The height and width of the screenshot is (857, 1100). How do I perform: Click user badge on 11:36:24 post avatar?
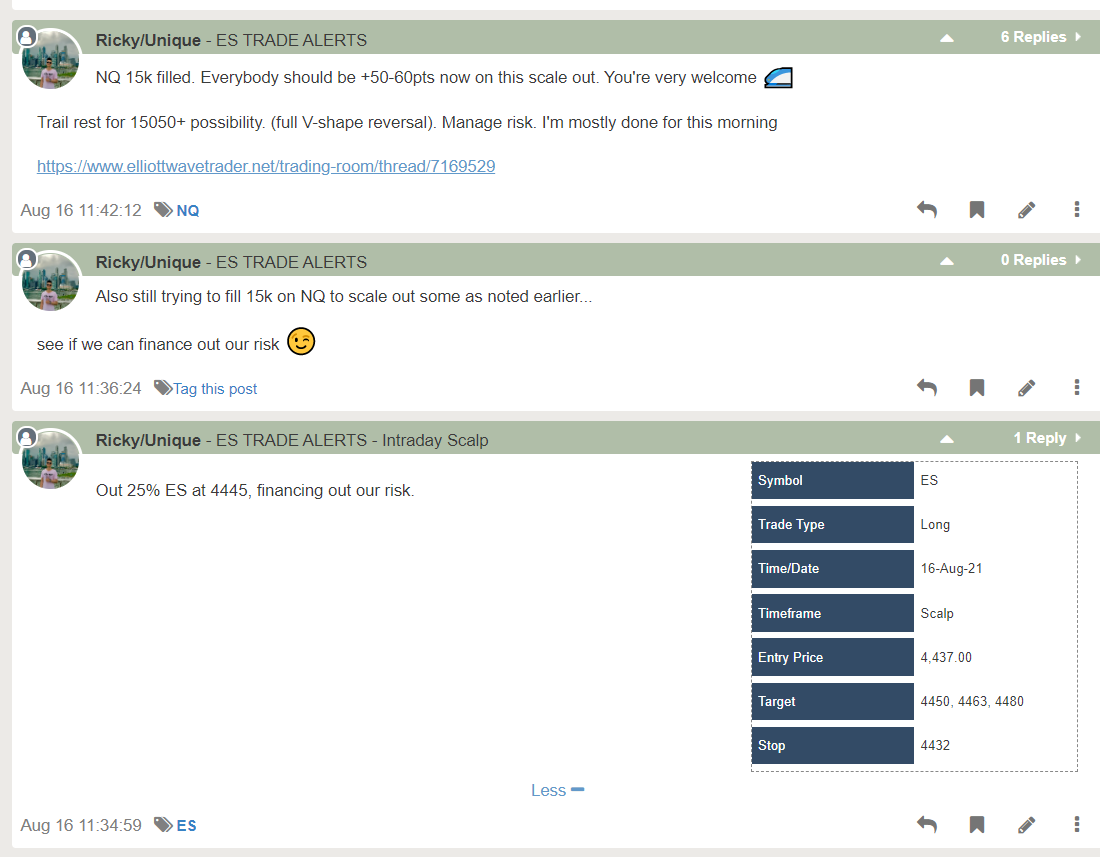tap(27, 259)
